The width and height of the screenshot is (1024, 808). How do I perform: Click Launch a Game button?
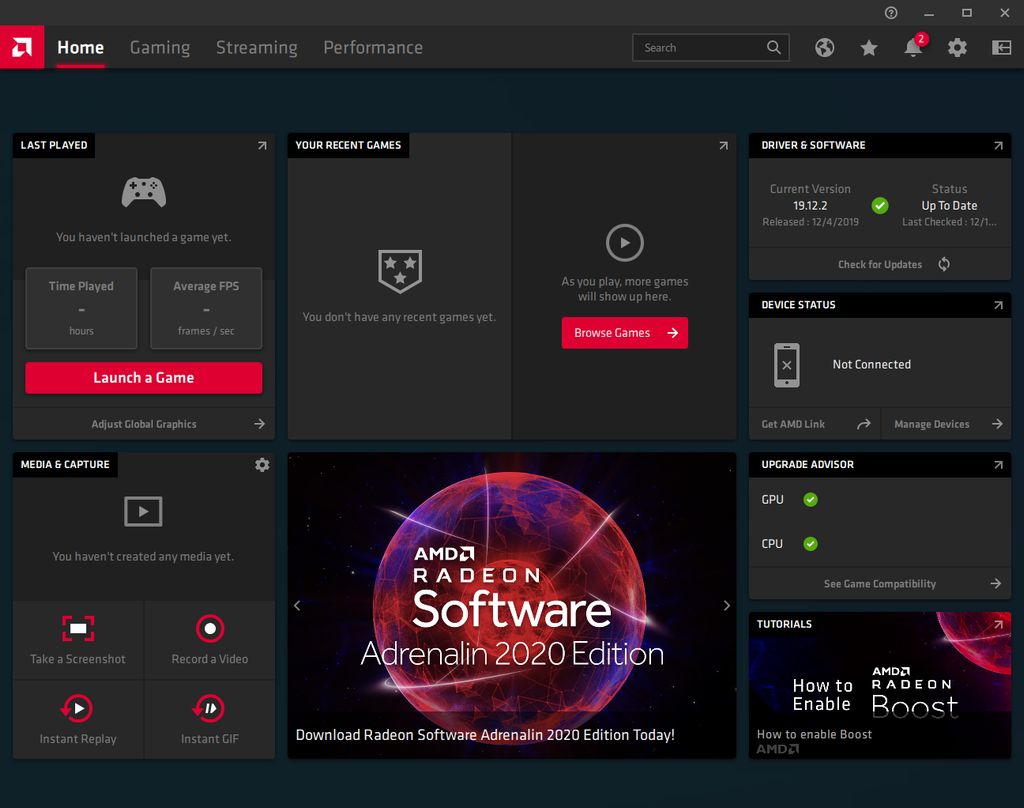click(144, 378)
